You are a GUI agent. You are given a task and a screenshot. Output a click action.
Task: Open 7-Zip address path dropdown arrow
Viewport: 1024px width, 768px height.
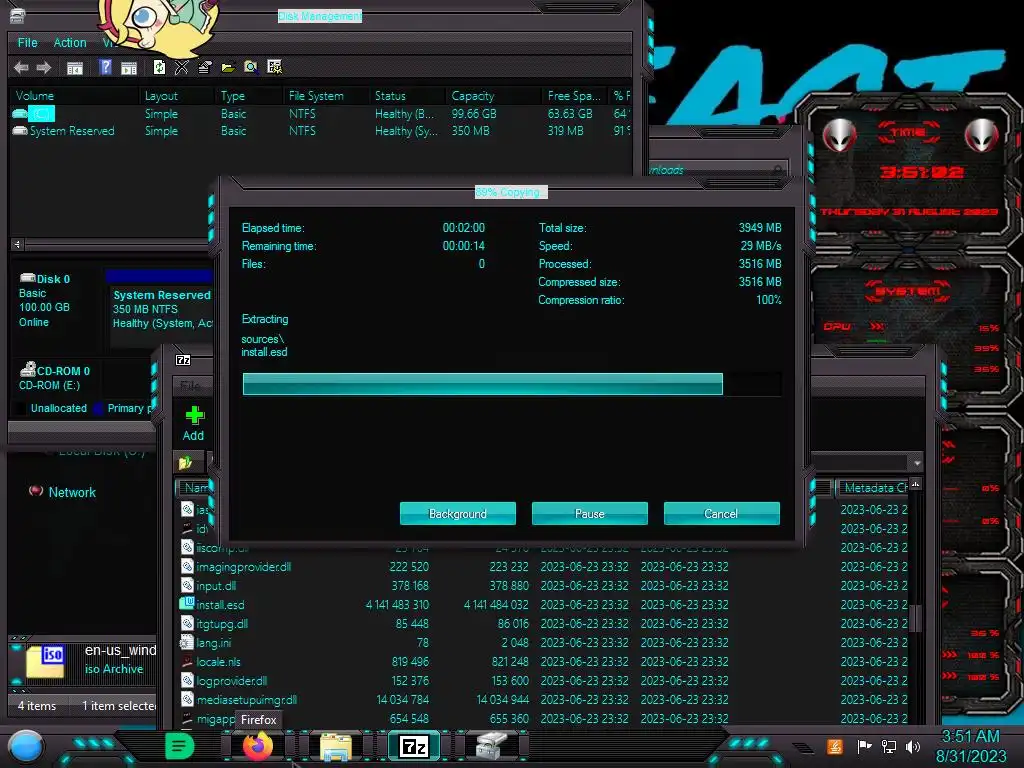[x=917, y=462]
